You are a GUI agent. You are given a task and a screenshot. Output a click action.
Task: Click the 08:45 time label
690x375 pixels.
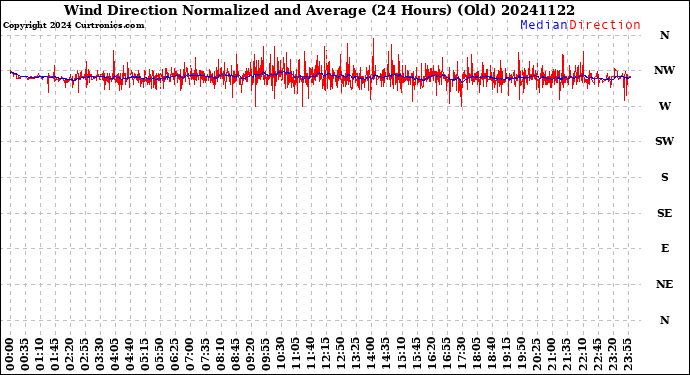pos(235,355)
